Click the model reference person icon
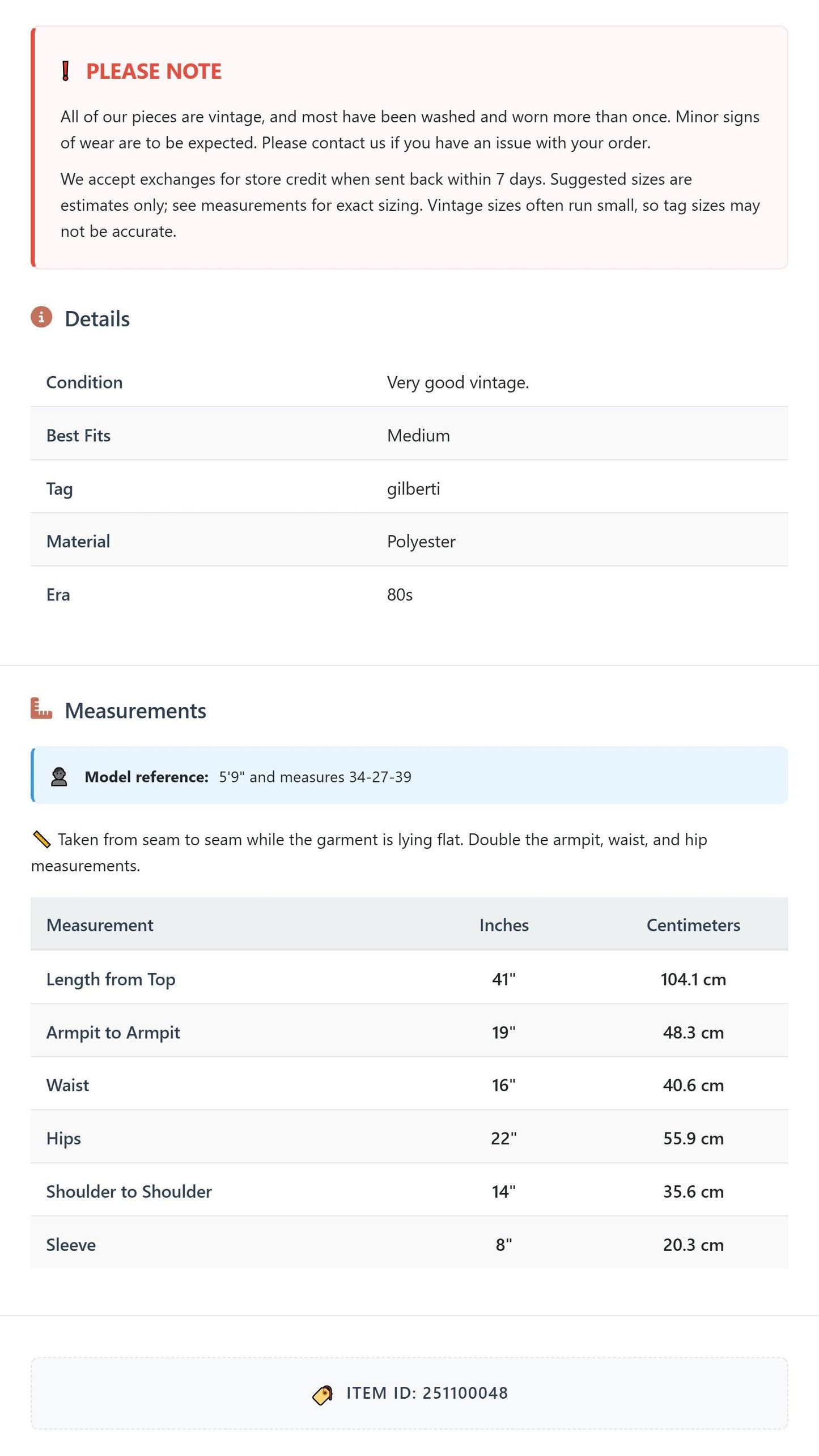Viewport: 819px width, 1456px height. click(59, 777)
